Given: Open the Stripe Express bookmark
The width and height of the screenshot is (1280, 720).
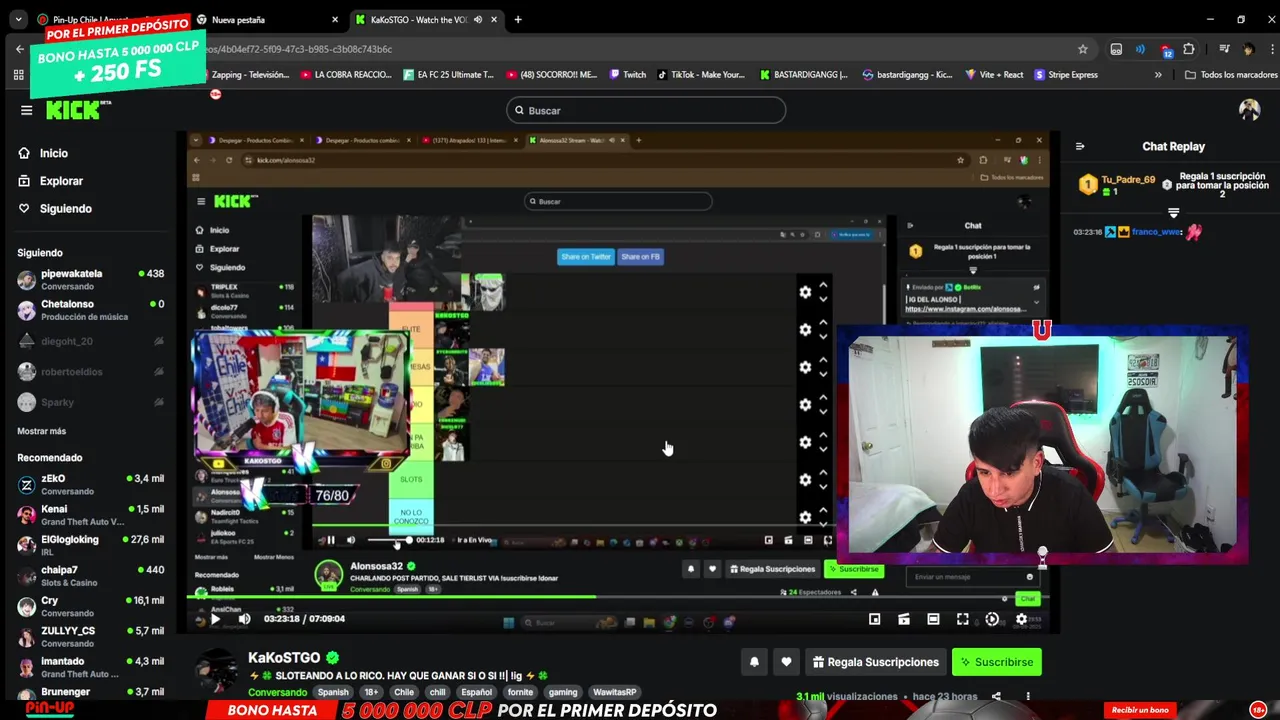Looking at the screenshot, I should coord(1066,75).
